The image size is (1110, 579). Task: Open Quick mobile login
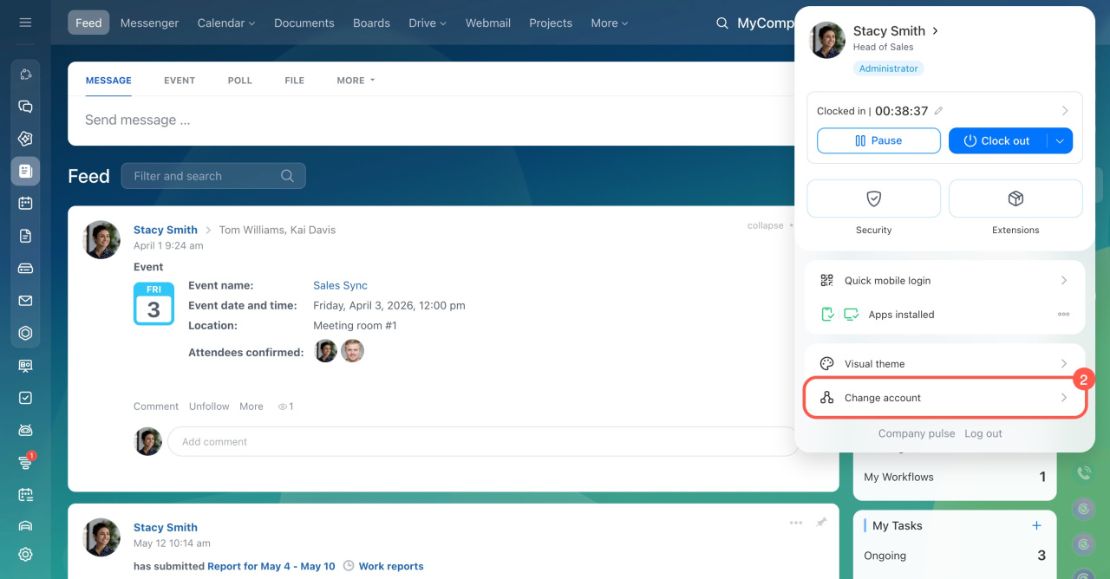click(945, 280)
